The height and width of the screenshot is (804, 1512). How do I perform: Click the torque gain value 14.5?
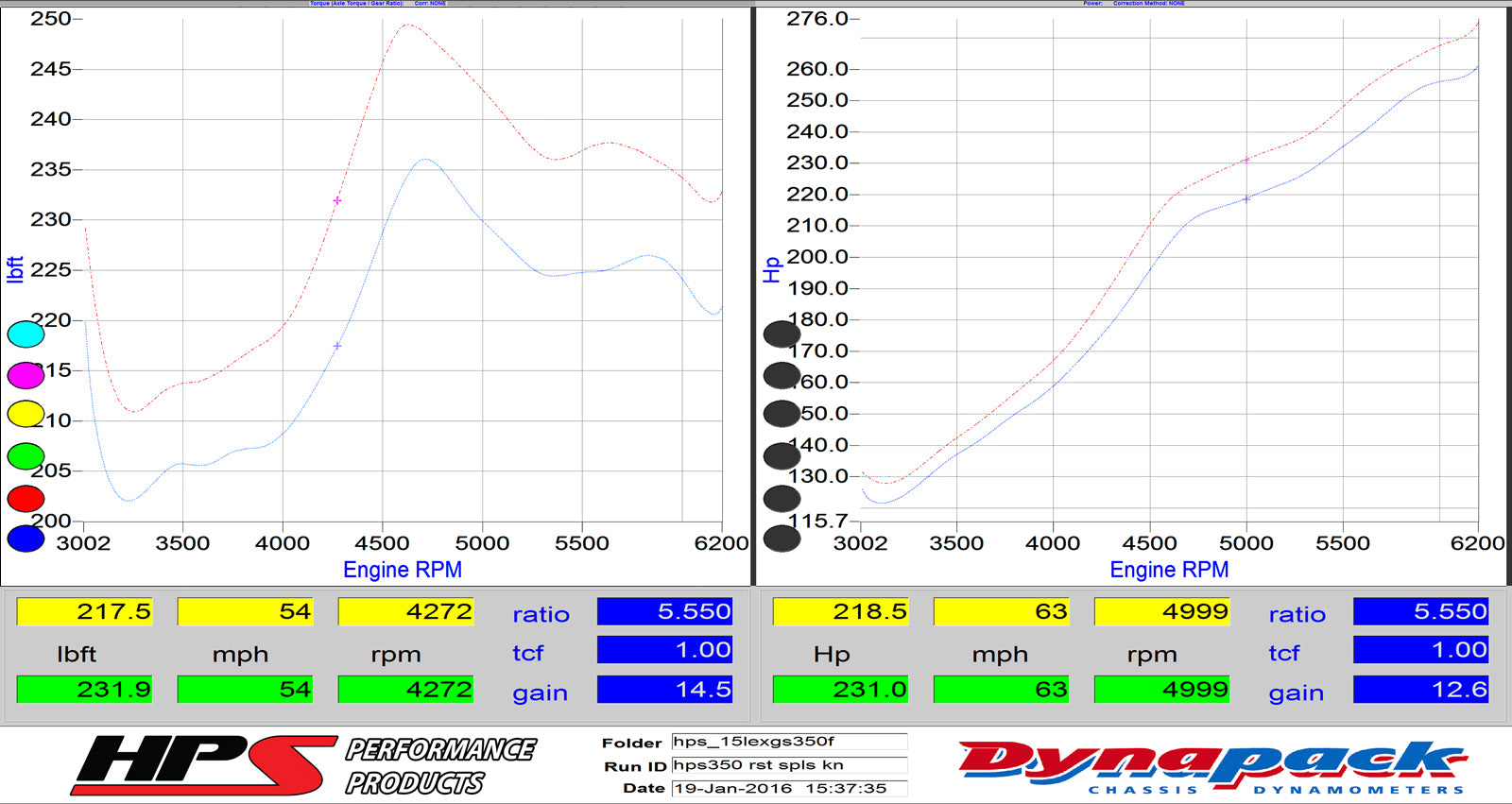click(x=664, y=690)
